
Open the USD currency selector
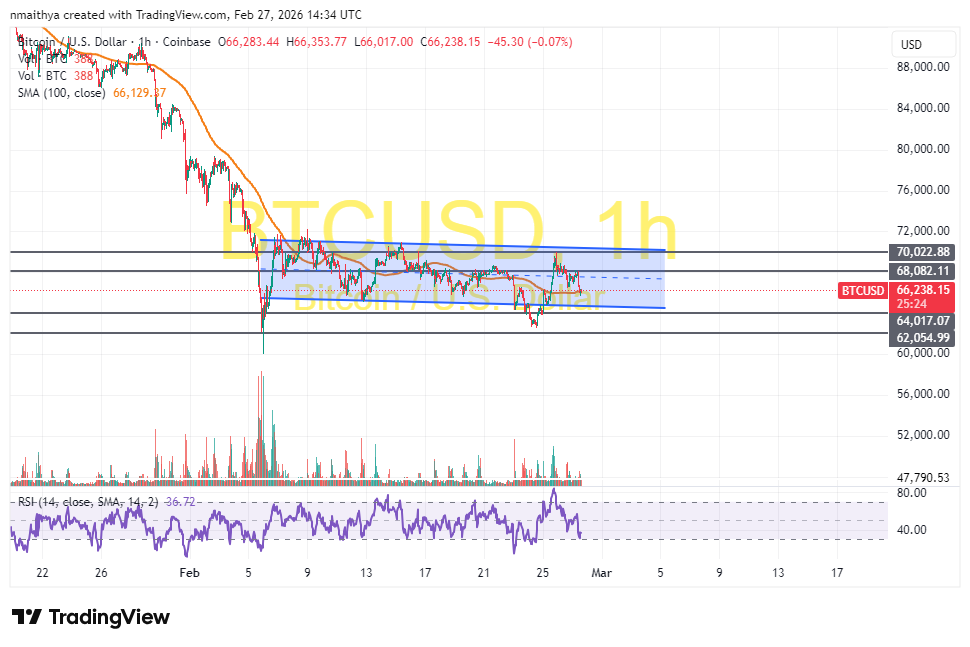coord(911,45)
